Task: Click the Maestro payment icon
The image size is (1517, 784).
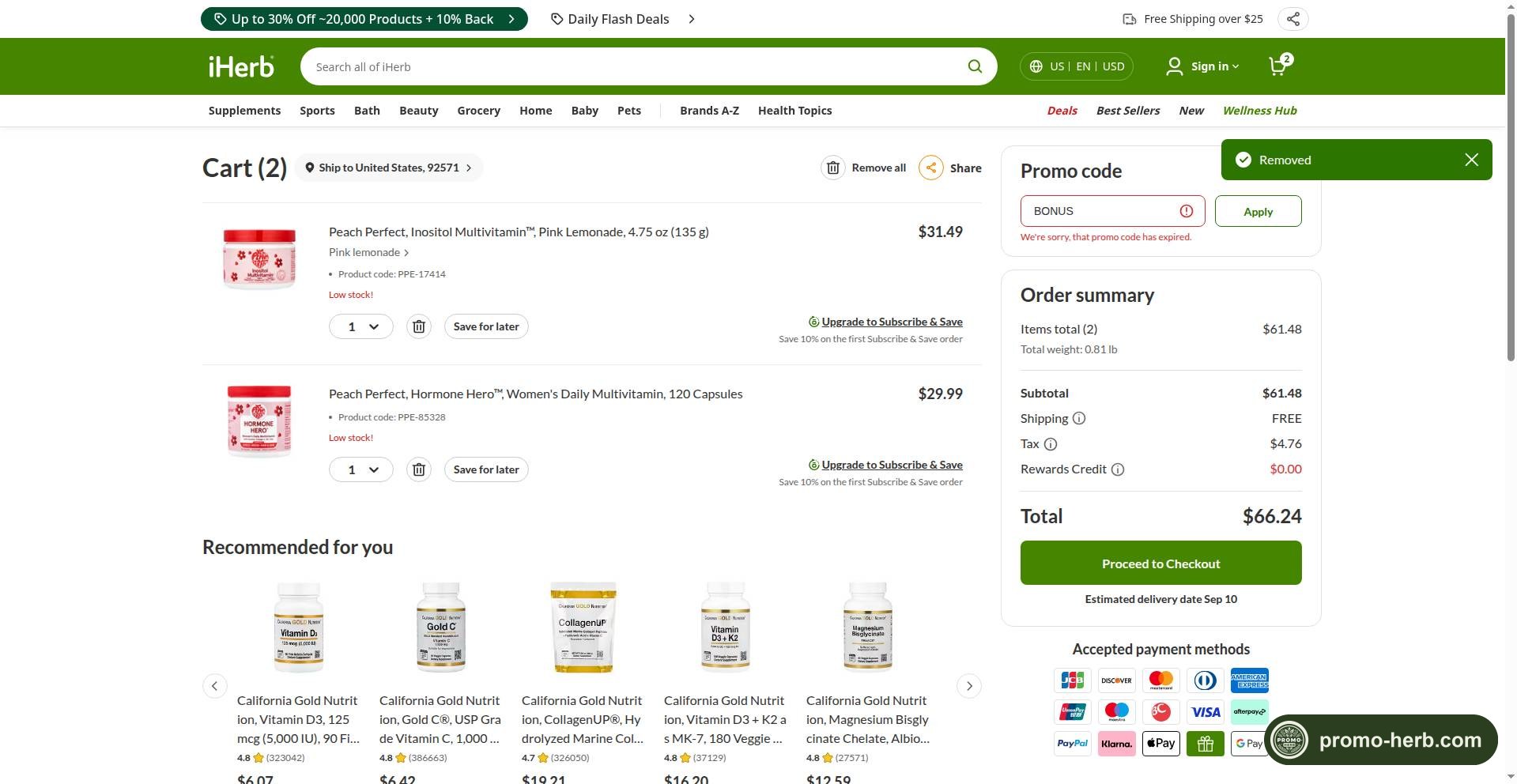Action: pyautogui.click(x=1117, y=712)
